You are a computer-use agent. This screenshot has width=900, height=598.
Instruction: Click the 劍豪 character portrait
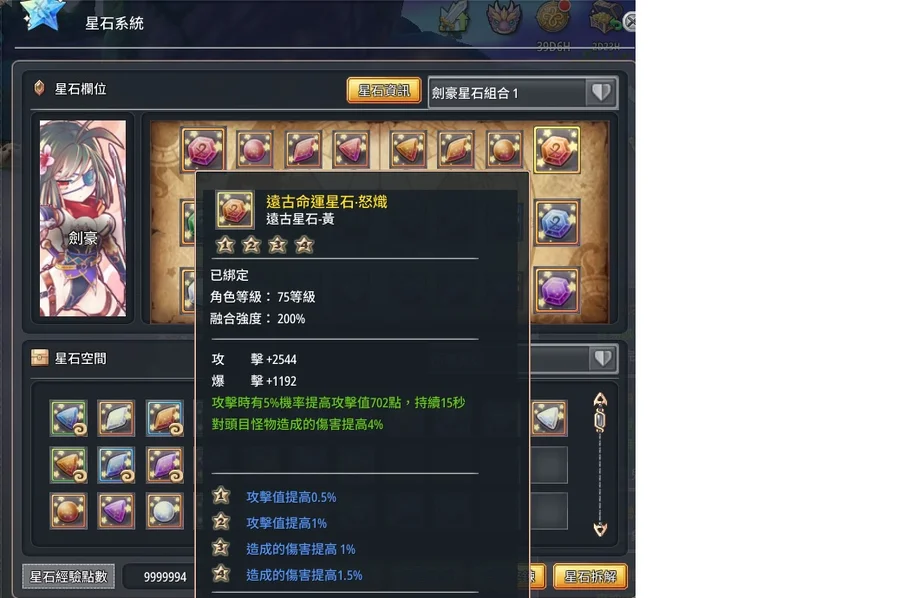pyautogui.click(x=83, y=218)
